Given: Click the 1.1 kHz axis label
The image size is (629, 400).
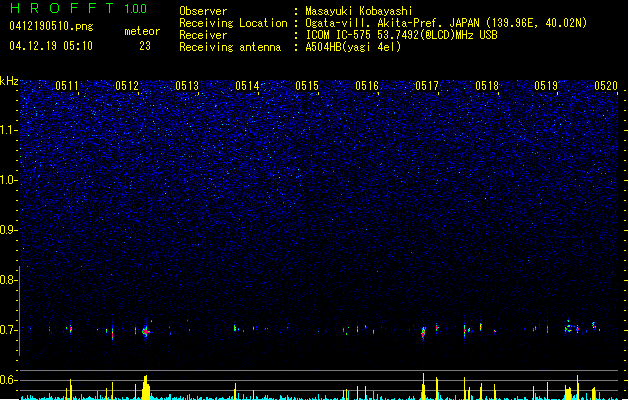Looking at the screenshot, I should click(8, 130).
